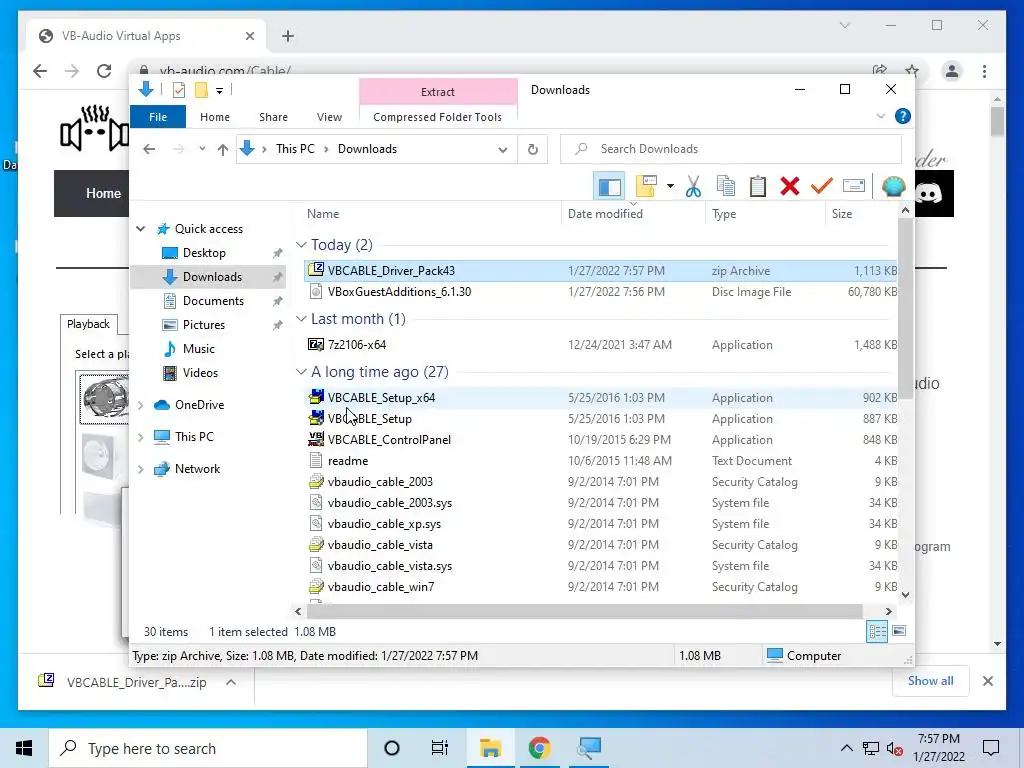Open Chrome's profile avatar icon
1024x768 pixels.
pos(952,71)
